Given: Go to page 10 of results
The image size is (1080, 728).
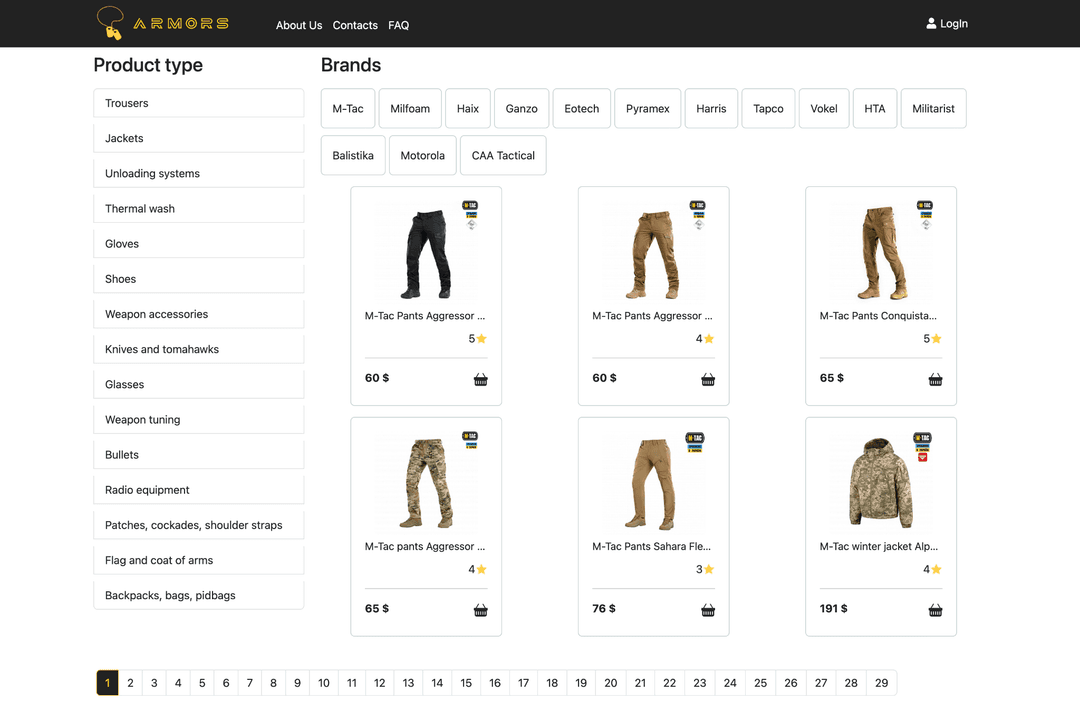Looking at the screenshot, I should 324,683.
